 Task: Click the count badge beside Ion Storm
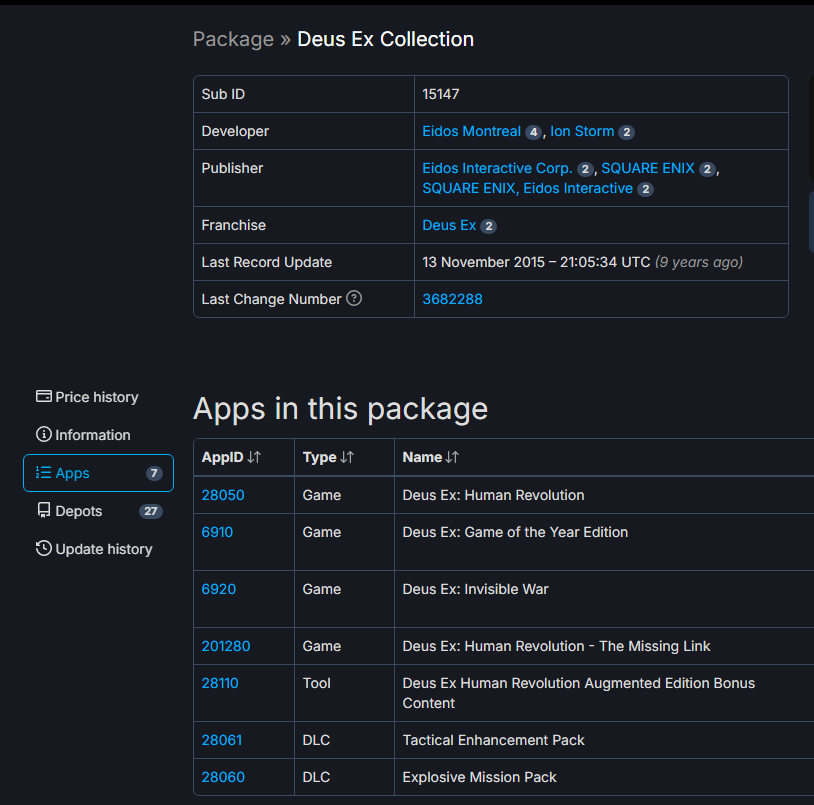(x=627, y=132)
